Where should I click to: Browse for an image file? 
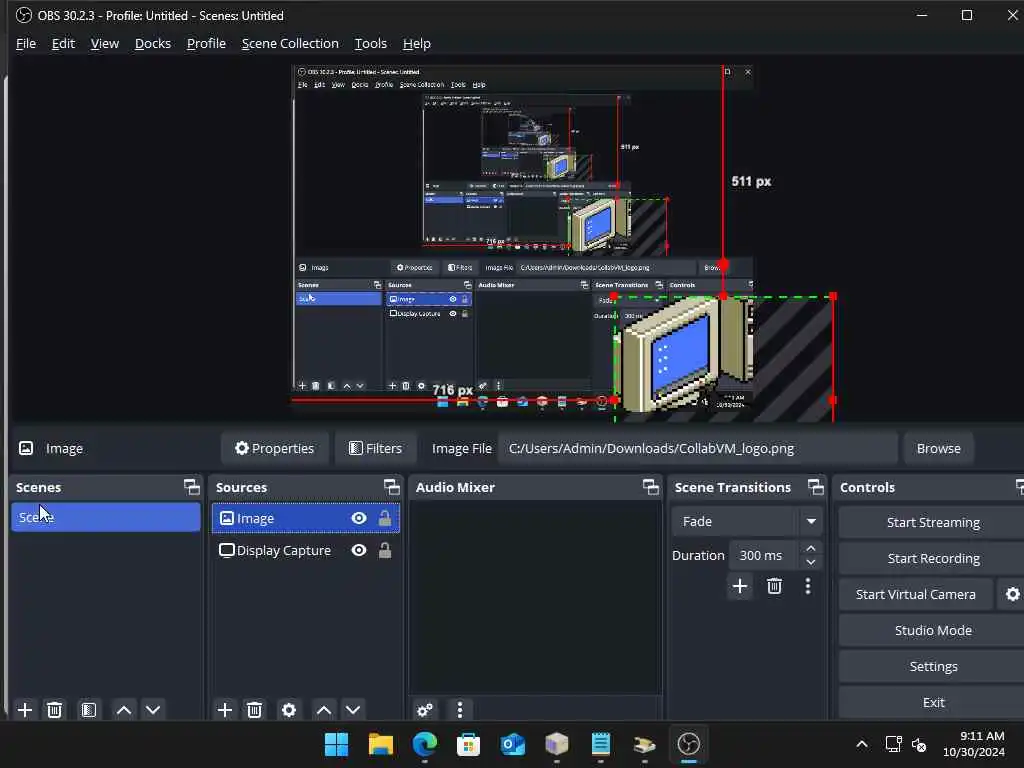[938, 449]
